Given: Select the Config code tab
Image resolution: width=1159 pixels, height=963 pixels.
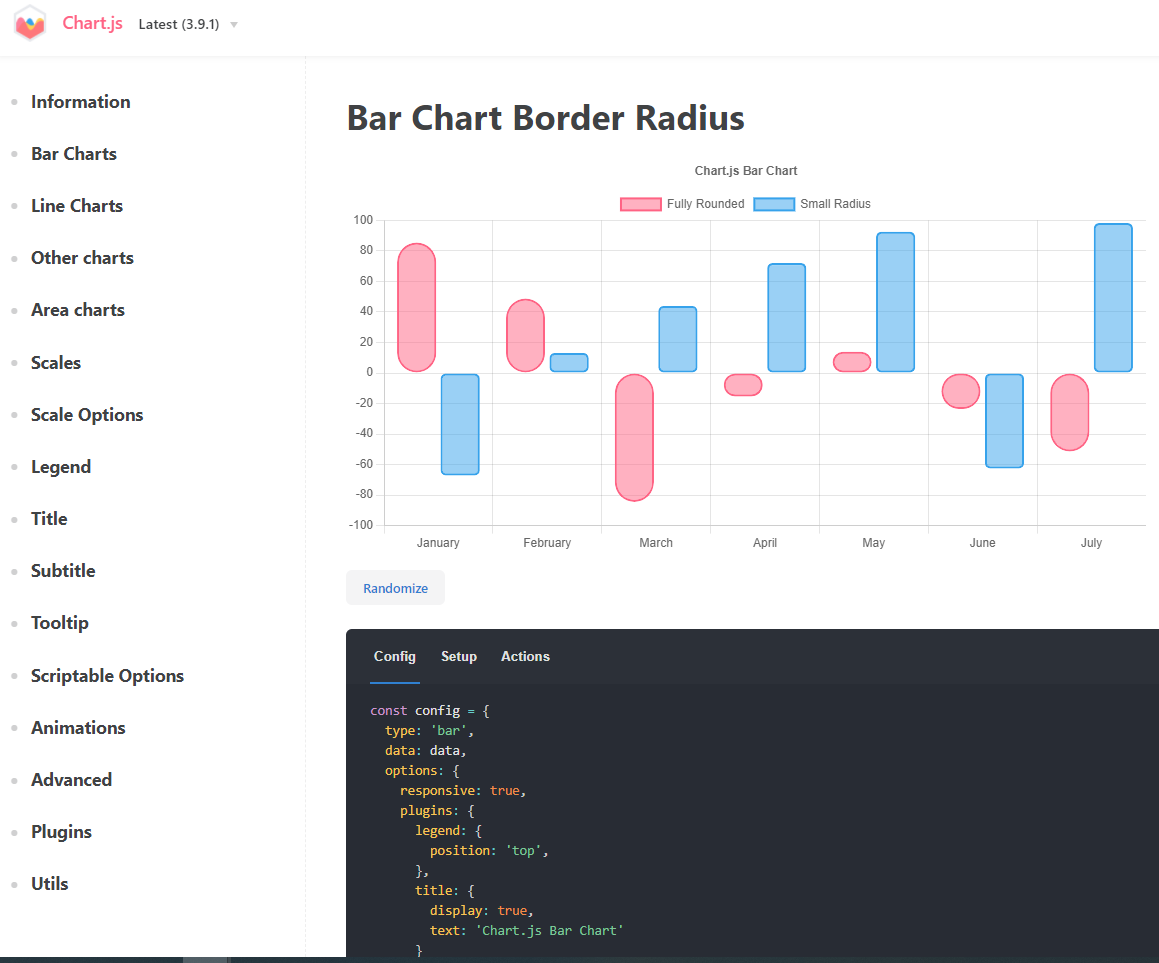Looking at the screenshot, I should [395, 657].
